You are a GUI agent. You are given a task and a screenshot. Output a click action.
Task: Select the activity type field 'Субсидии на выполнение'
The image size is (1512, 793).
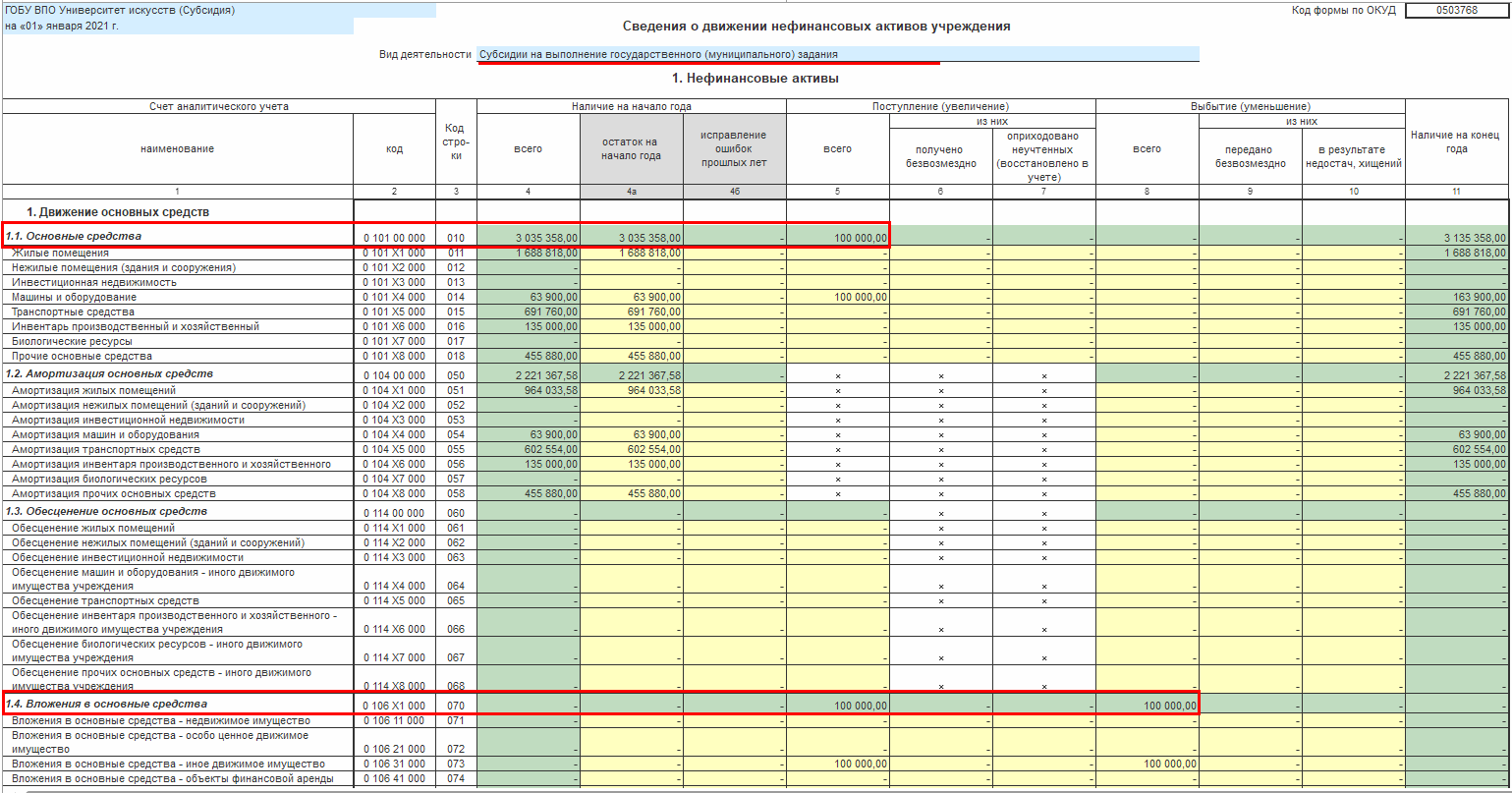(x=838, y=54)
